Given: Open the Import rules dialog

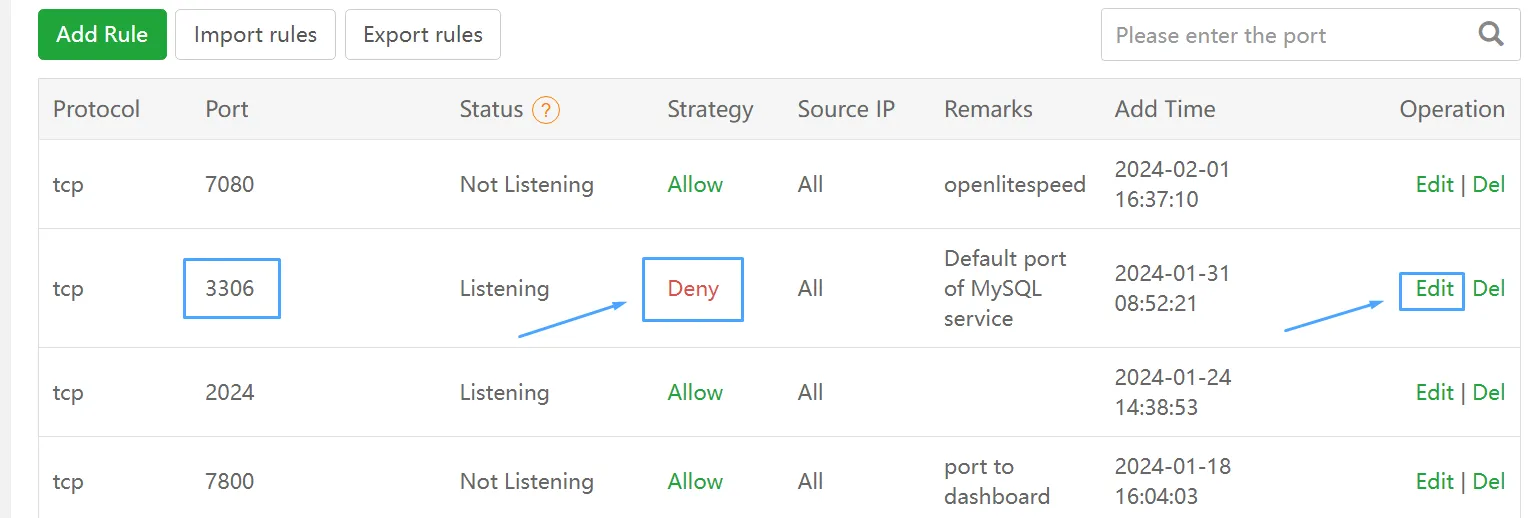Looking at the screenshot, I should coord(255,35).
